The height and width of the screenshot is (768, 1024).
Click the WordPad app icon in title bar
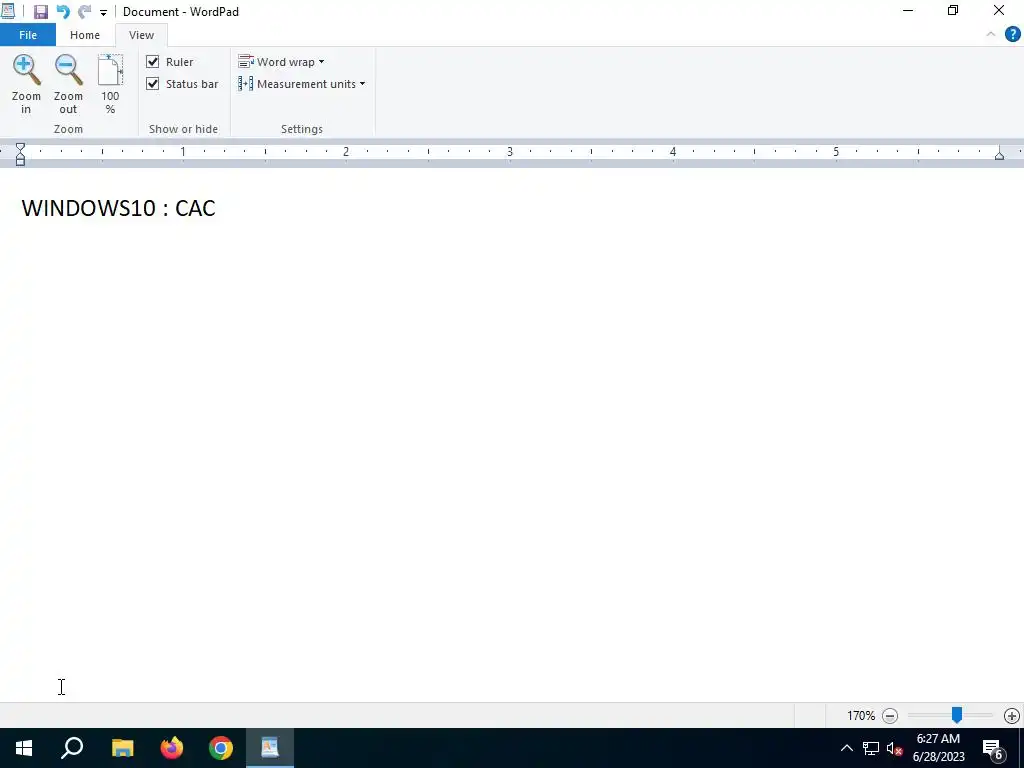tap(8, 11)
